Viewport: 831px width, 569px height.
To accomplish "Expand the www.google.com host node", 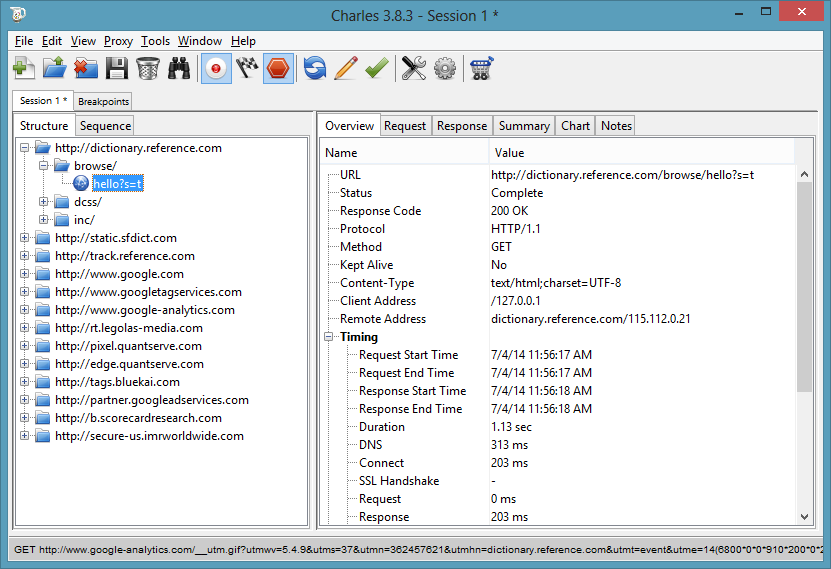I will [x=24, y=274].
